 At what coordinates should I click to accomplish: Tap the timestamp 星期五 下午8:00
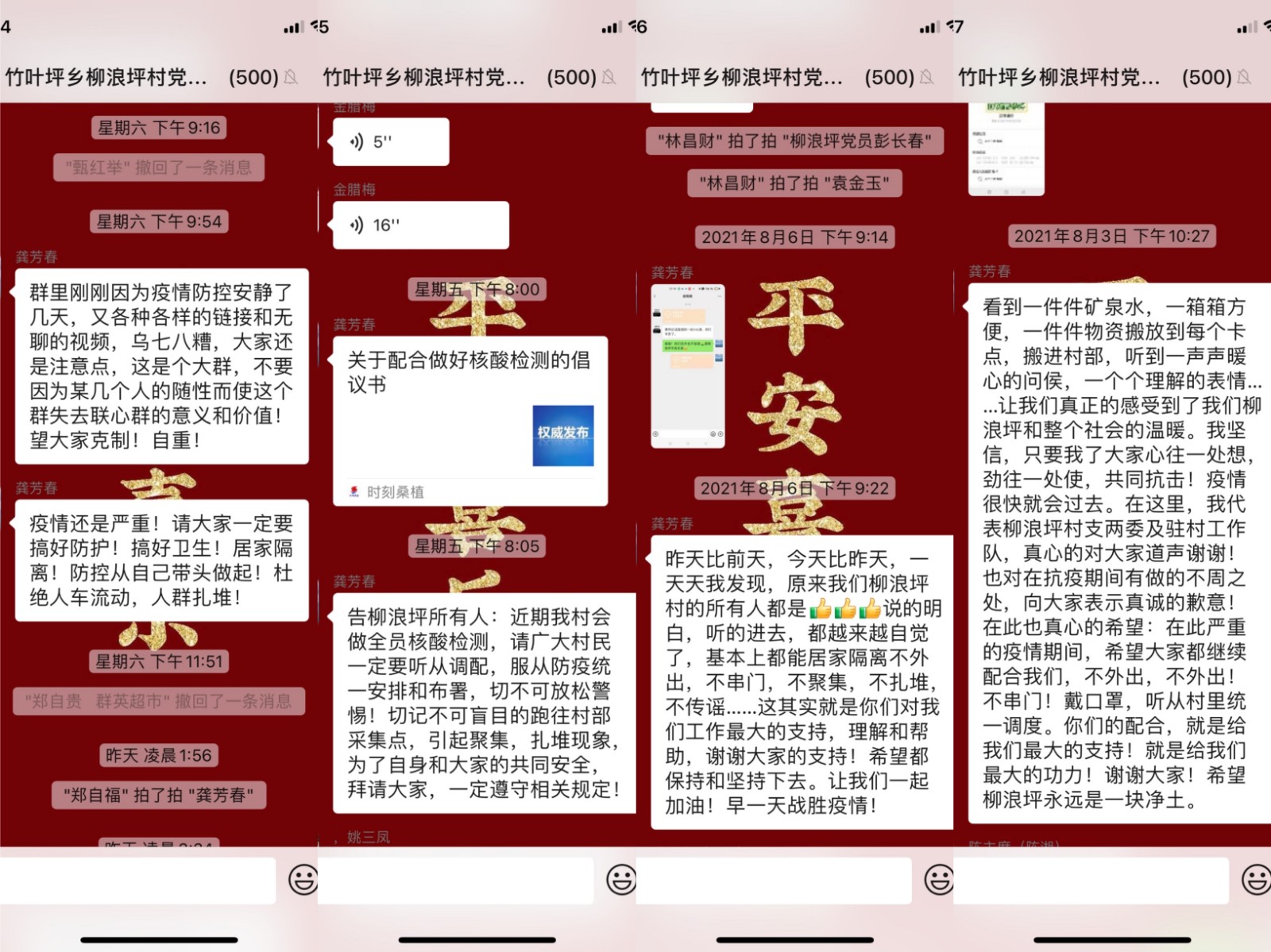pos(477,290)
